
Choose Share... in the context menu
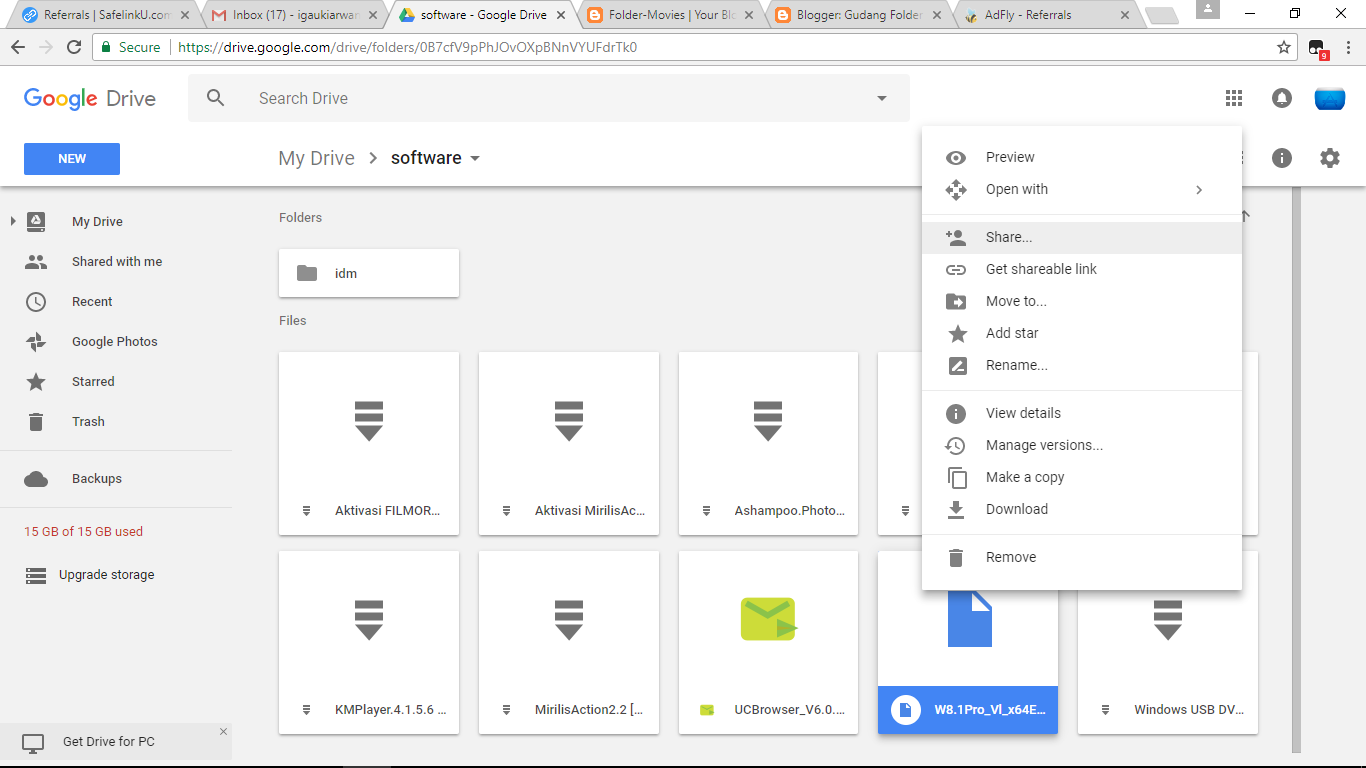[1082, 237]
